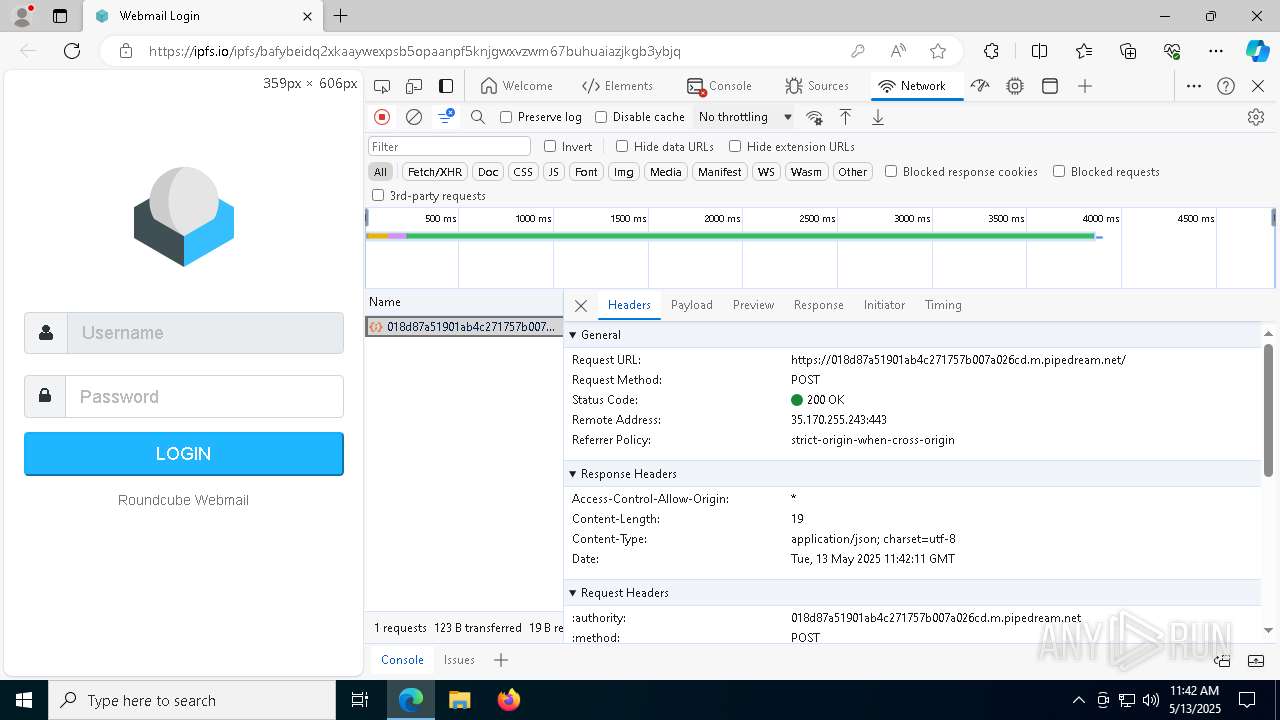Clear the network log
Screen dimensions: 1280x720
pos(414,117)
